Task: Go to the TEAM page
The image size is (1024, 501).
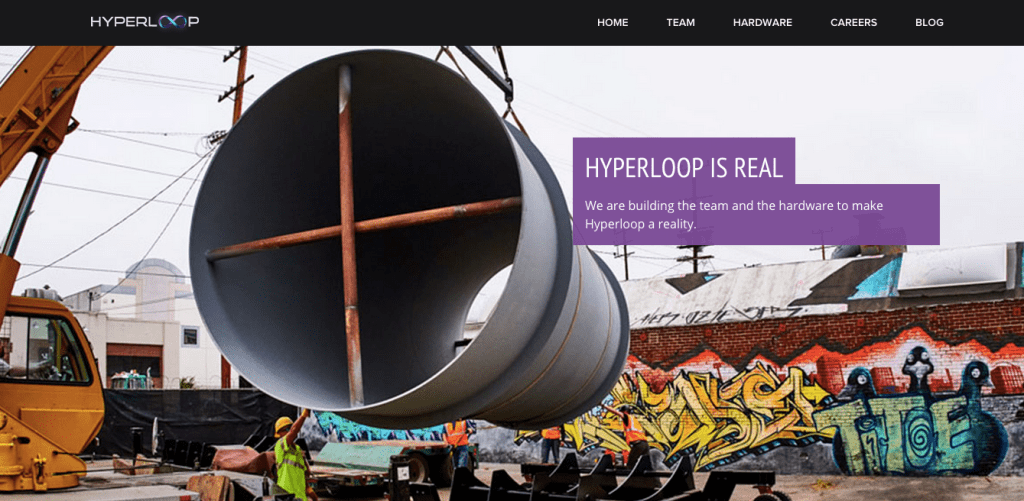Action: click(x=680, y=22)
